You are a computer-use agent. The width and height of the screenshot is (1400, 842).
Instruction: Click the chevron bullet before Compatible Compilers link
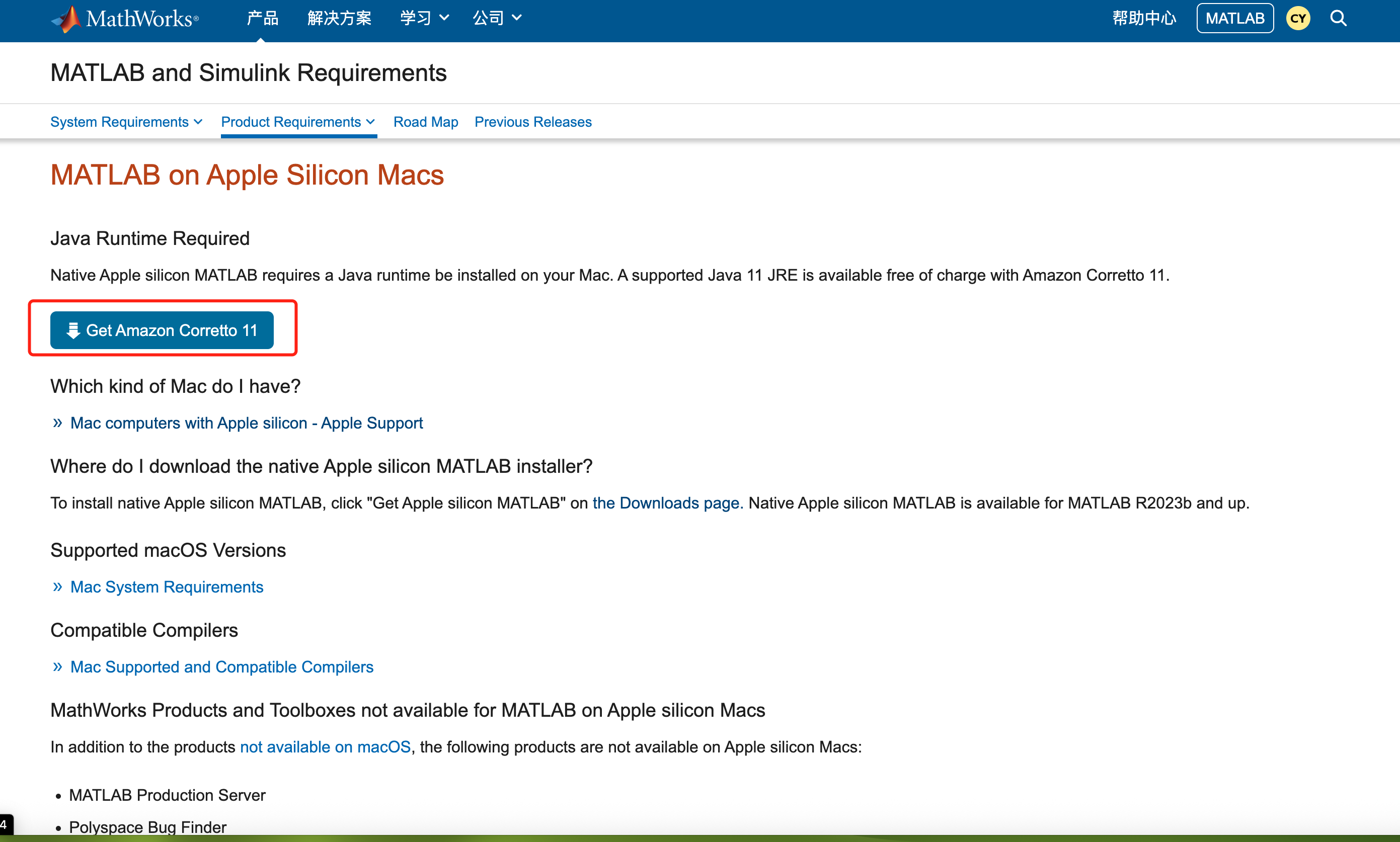click(x=57, y=666)
